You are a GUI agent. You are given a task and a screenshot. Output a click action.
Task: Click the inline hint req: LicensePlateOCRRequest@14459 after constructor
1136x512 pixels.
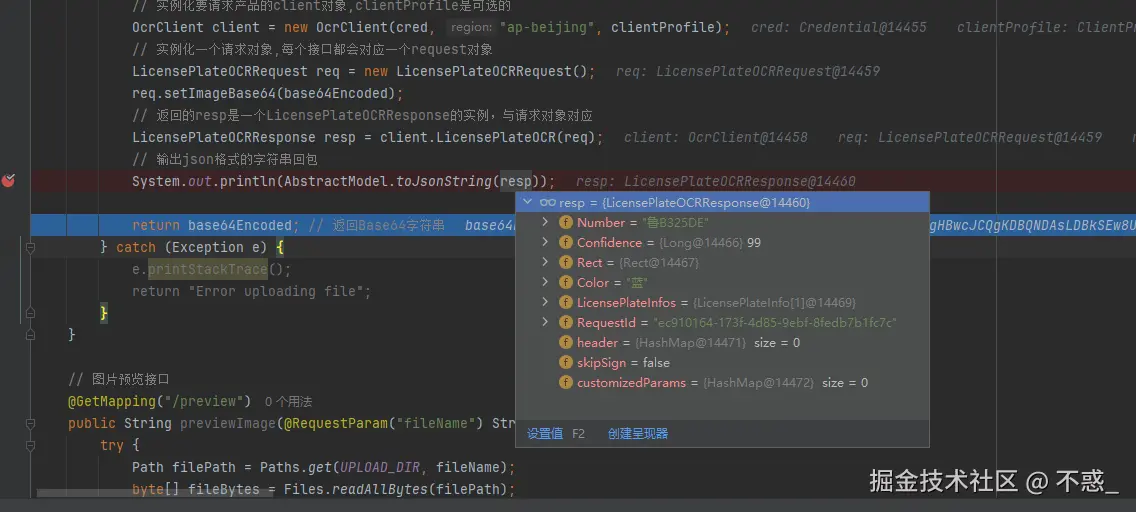pyautogui.click(x=748, y=72)
